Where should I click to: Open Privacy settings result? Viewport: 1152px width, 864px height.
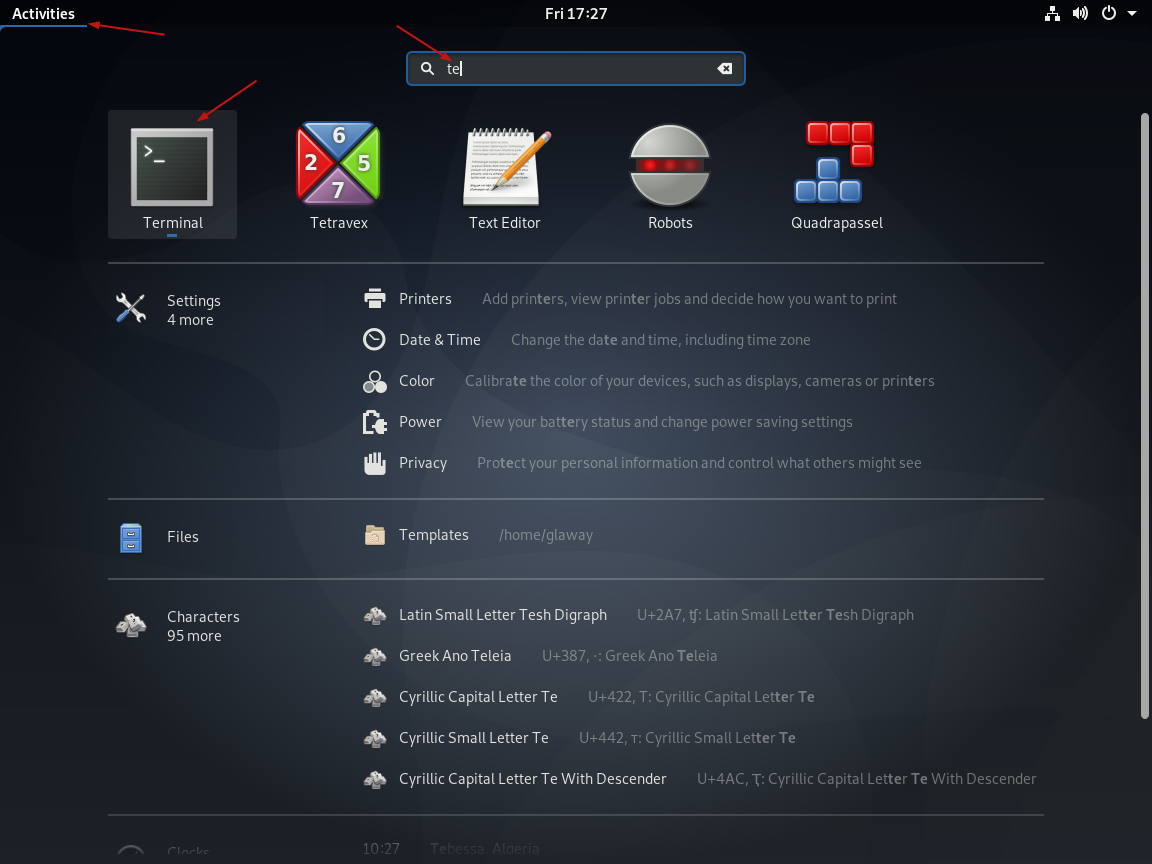(642, 463)
